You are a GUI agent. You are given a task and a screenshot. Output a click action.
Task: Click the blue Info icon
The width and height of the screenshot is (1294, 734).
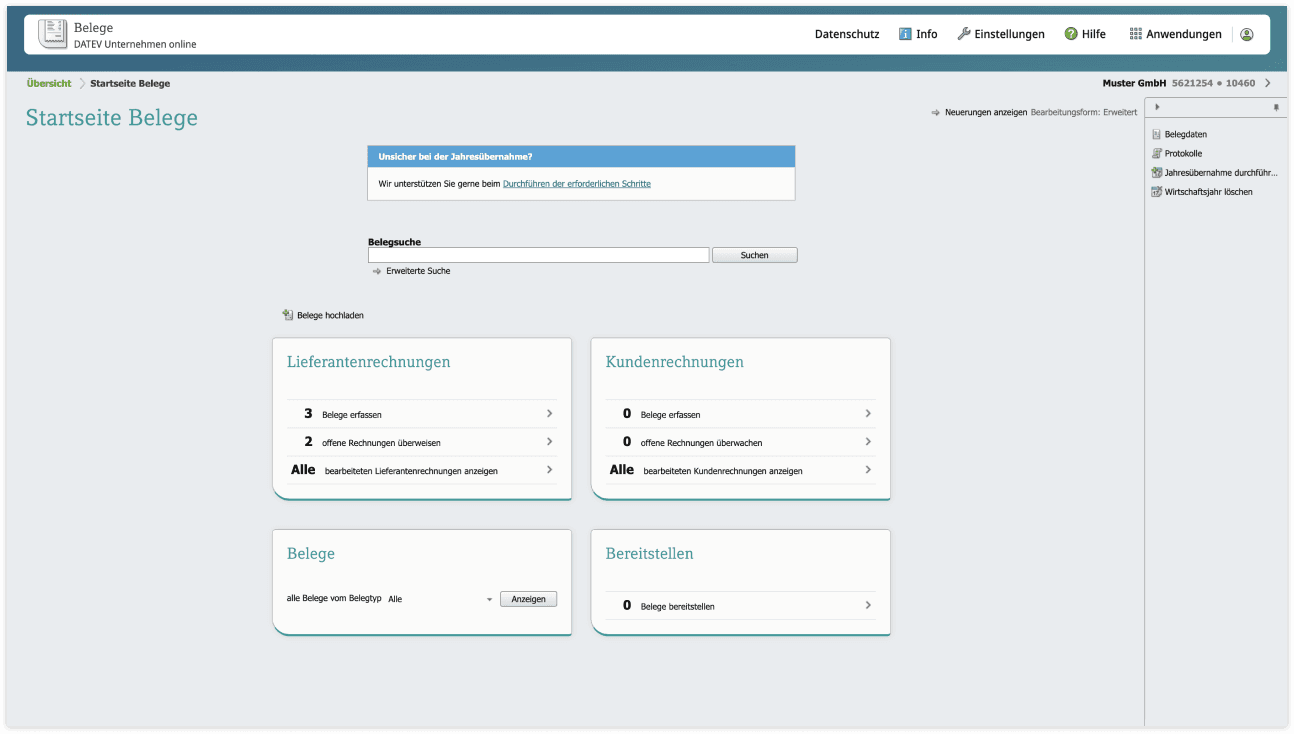903,33
